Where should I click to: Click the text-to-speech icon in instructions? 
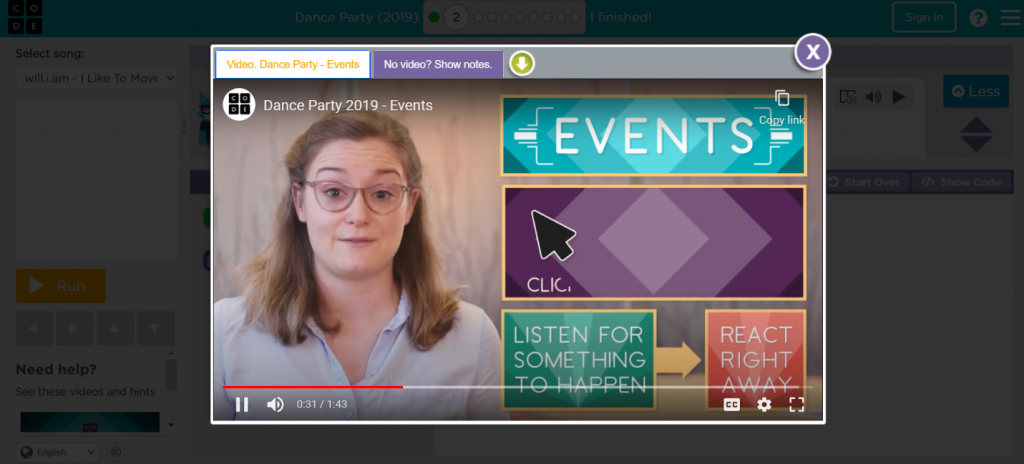click(848, 97)
